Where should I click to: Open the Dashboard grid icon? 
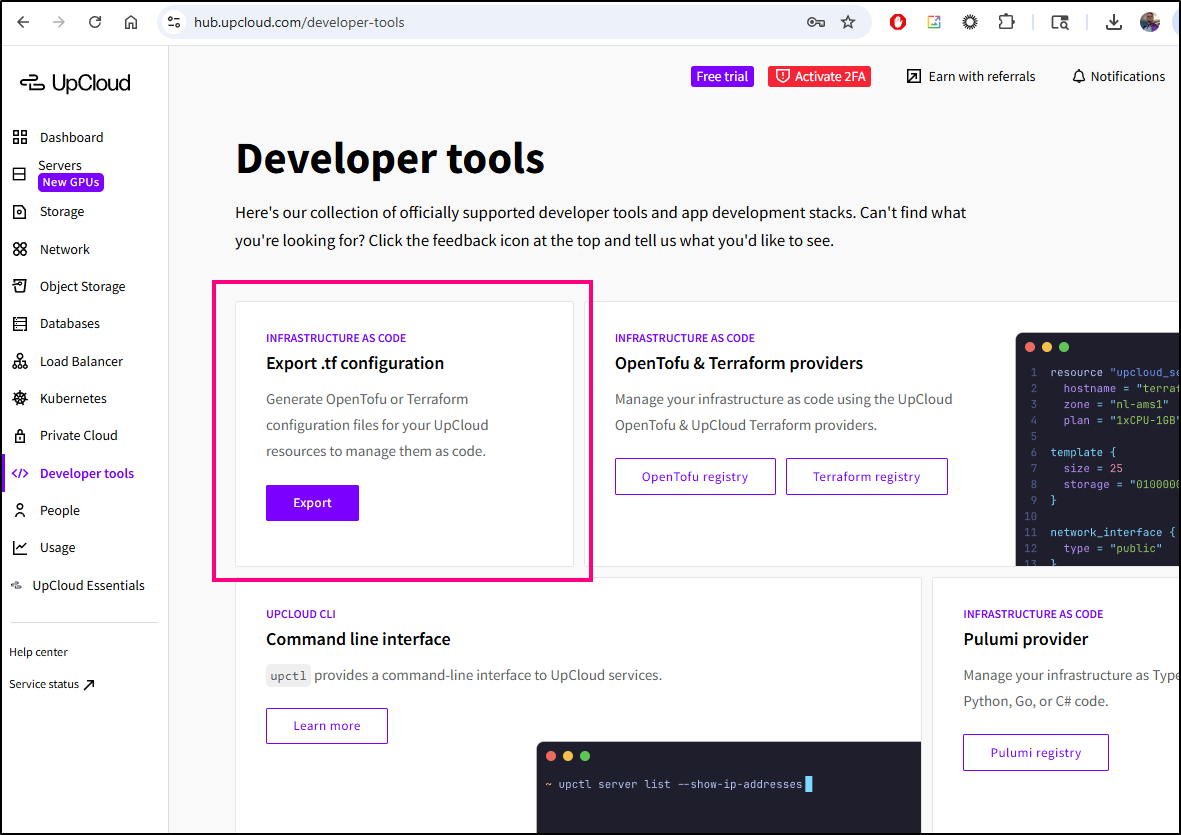click(x=20, y=137)
